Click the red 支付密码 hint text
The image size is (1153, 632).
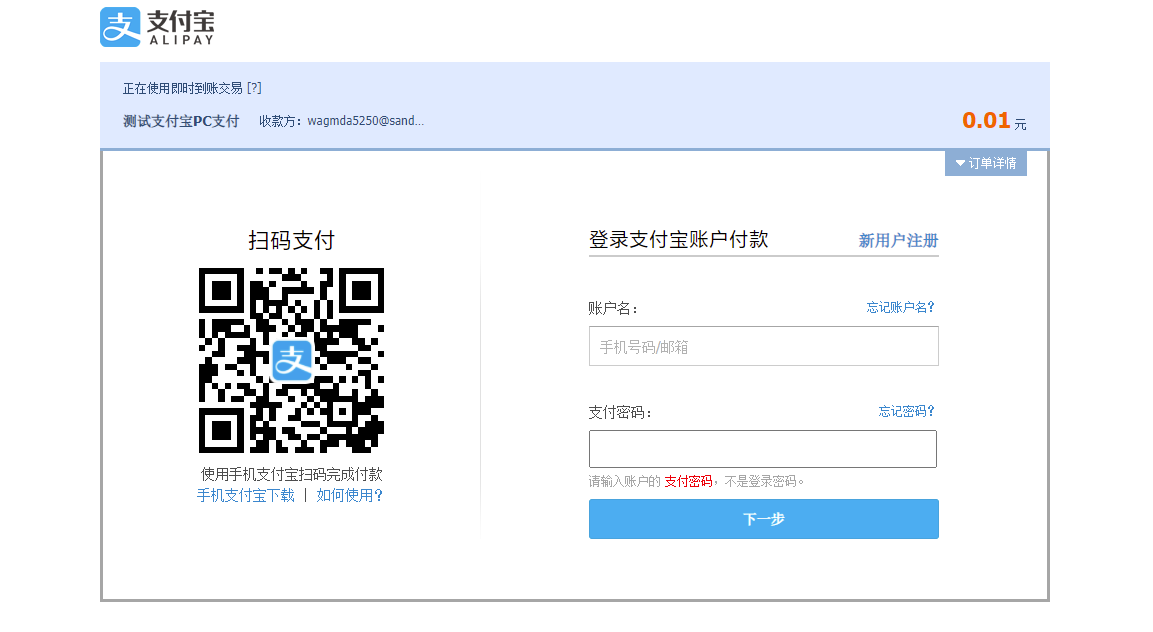pos(688,481)
